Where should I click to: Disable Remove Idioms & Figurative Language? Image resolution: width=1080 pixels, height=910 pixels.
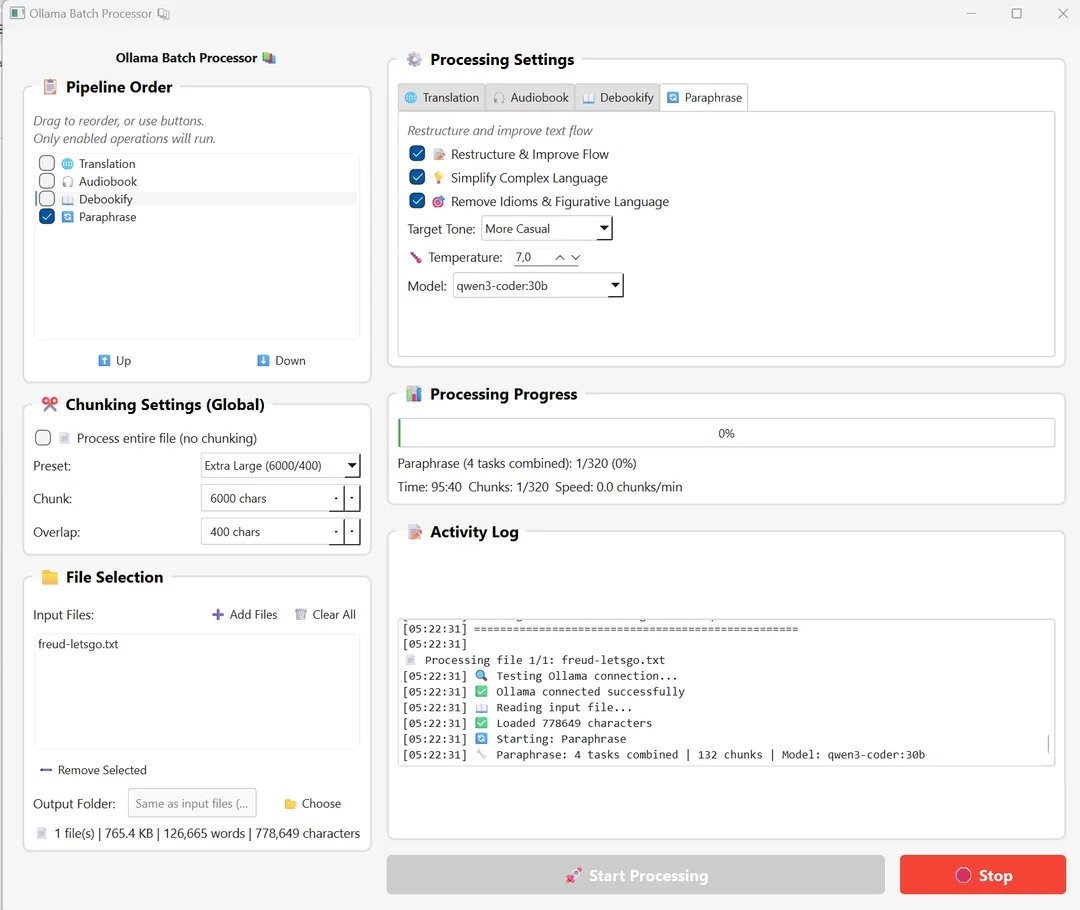point(418,201)
